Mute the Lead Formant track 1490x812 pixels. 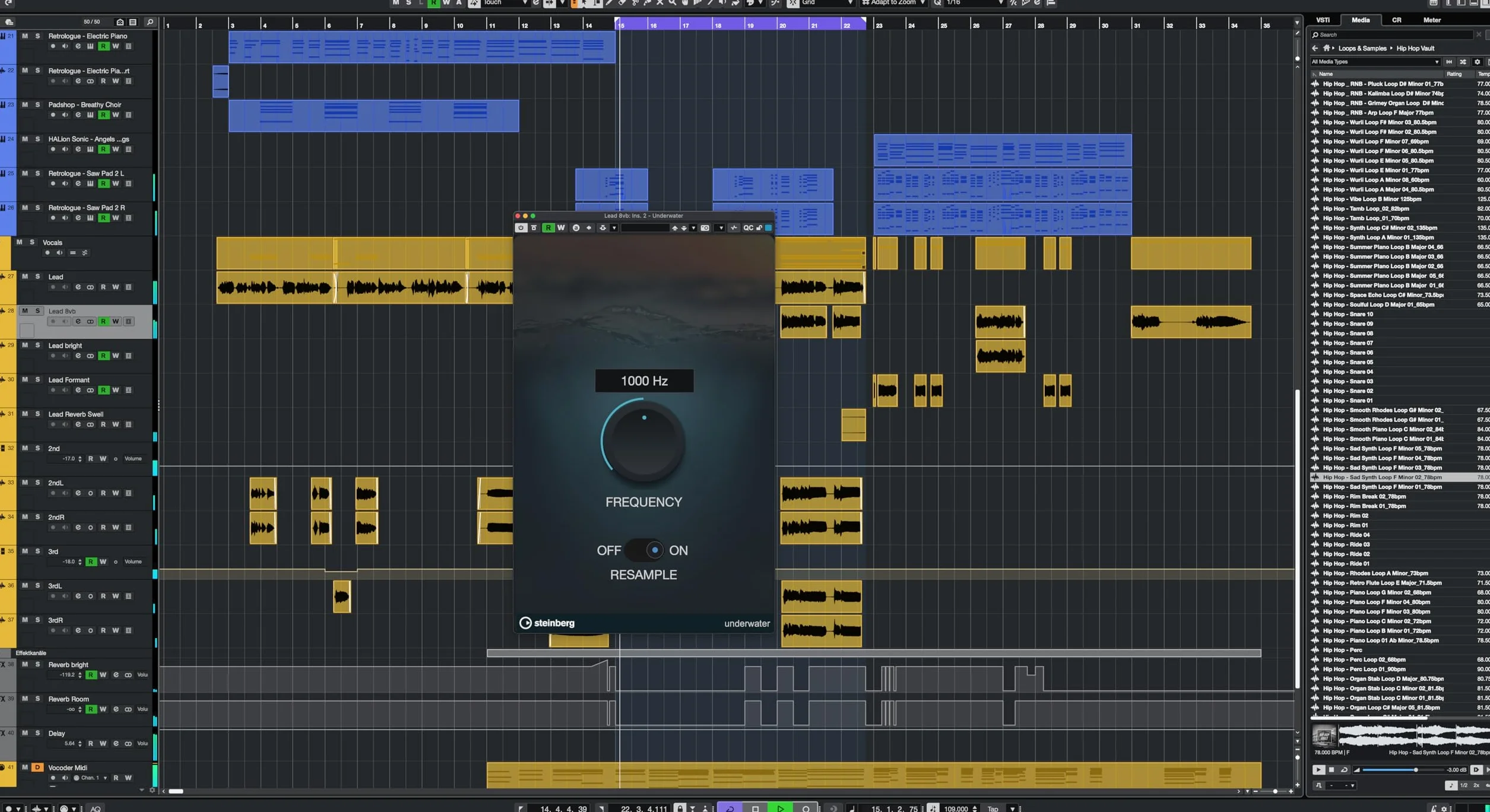coord(25,380)
